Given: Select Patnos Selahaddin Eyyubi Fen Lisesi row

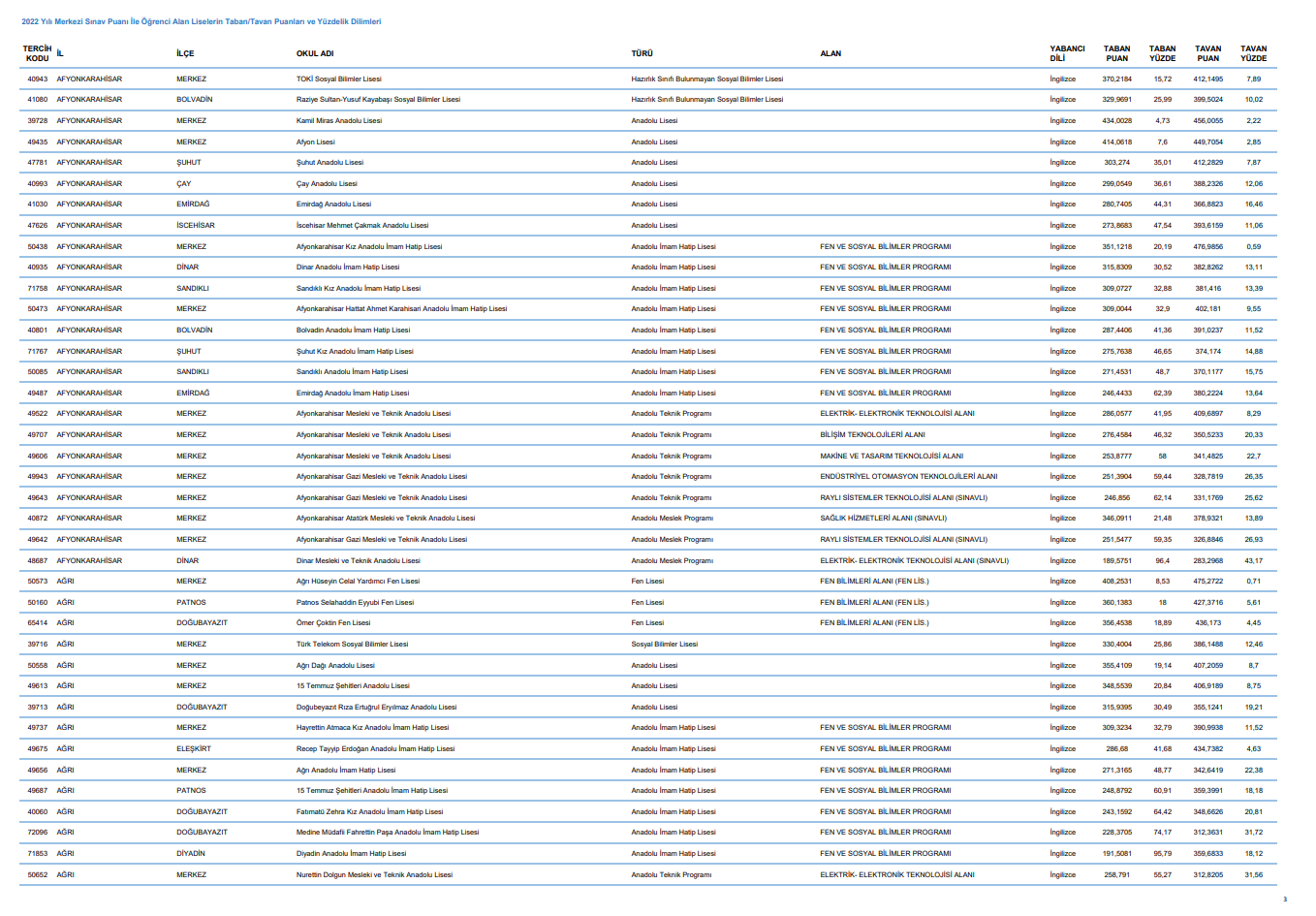Looking at the screenshot, I should [646, 602].
